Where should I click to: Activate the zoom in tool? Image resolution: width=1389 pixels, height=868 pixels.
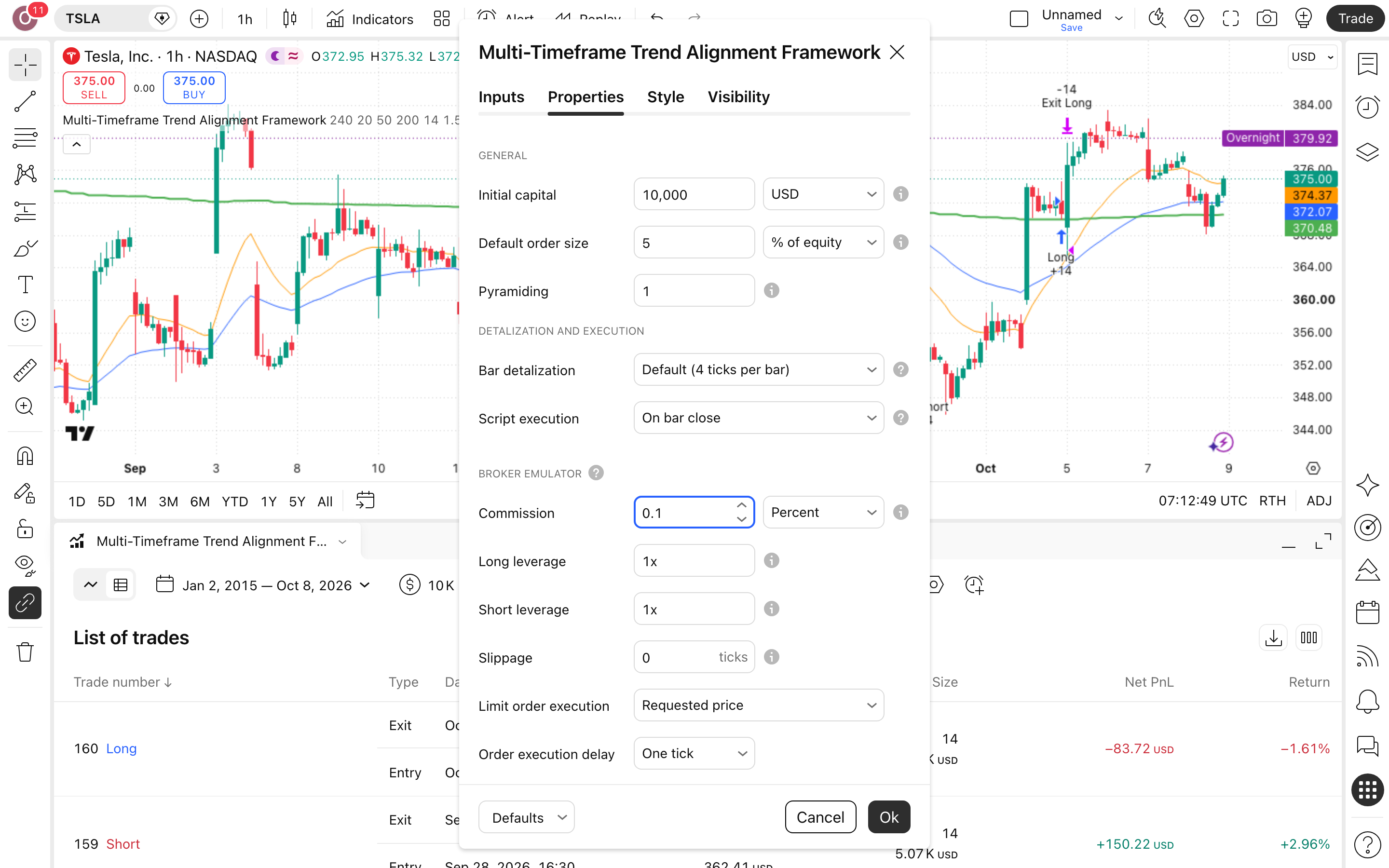point(25,407)
